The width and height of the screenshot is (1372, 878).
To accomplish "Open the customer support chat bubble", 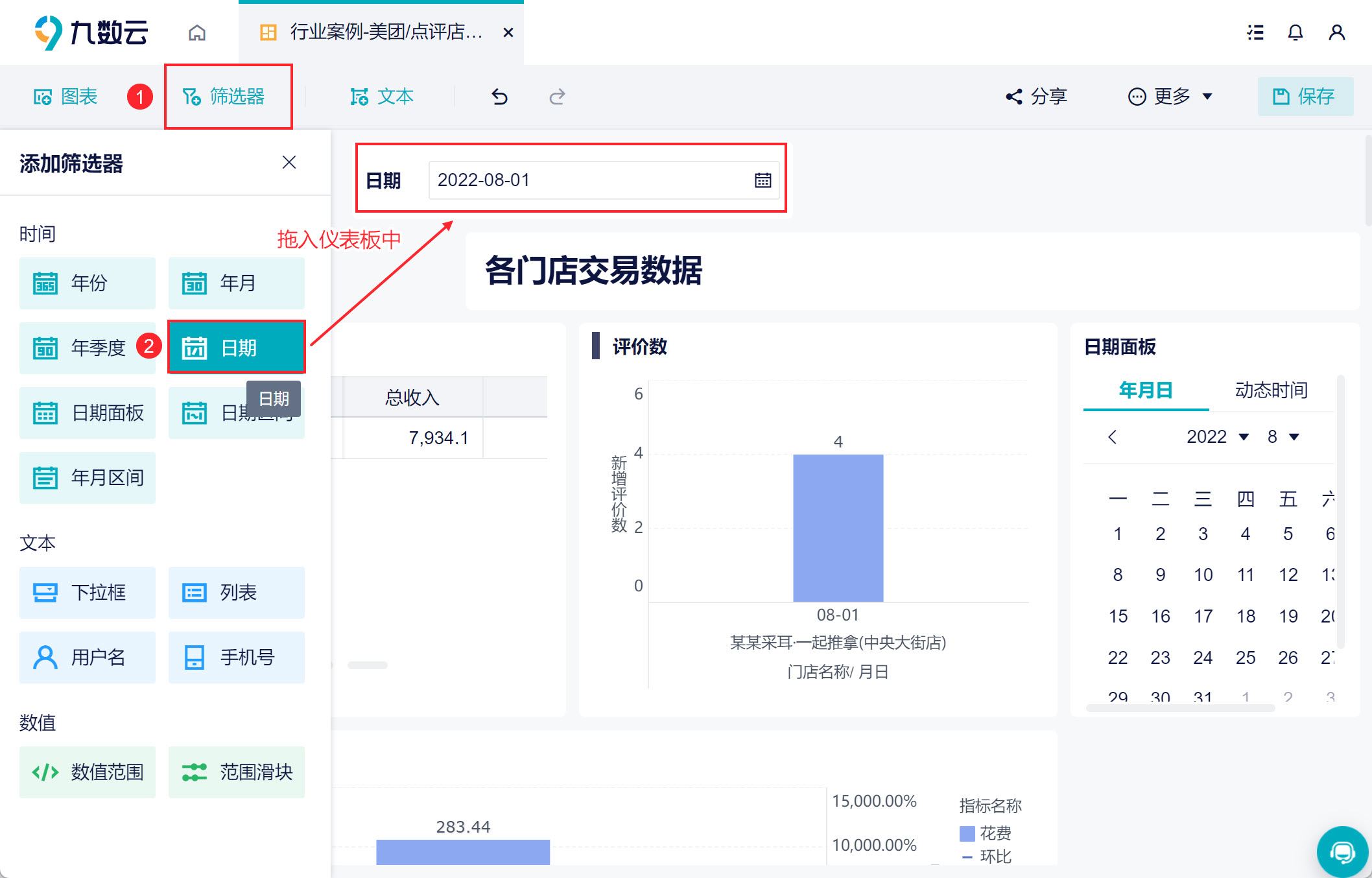I will (x=1342, y=851).
